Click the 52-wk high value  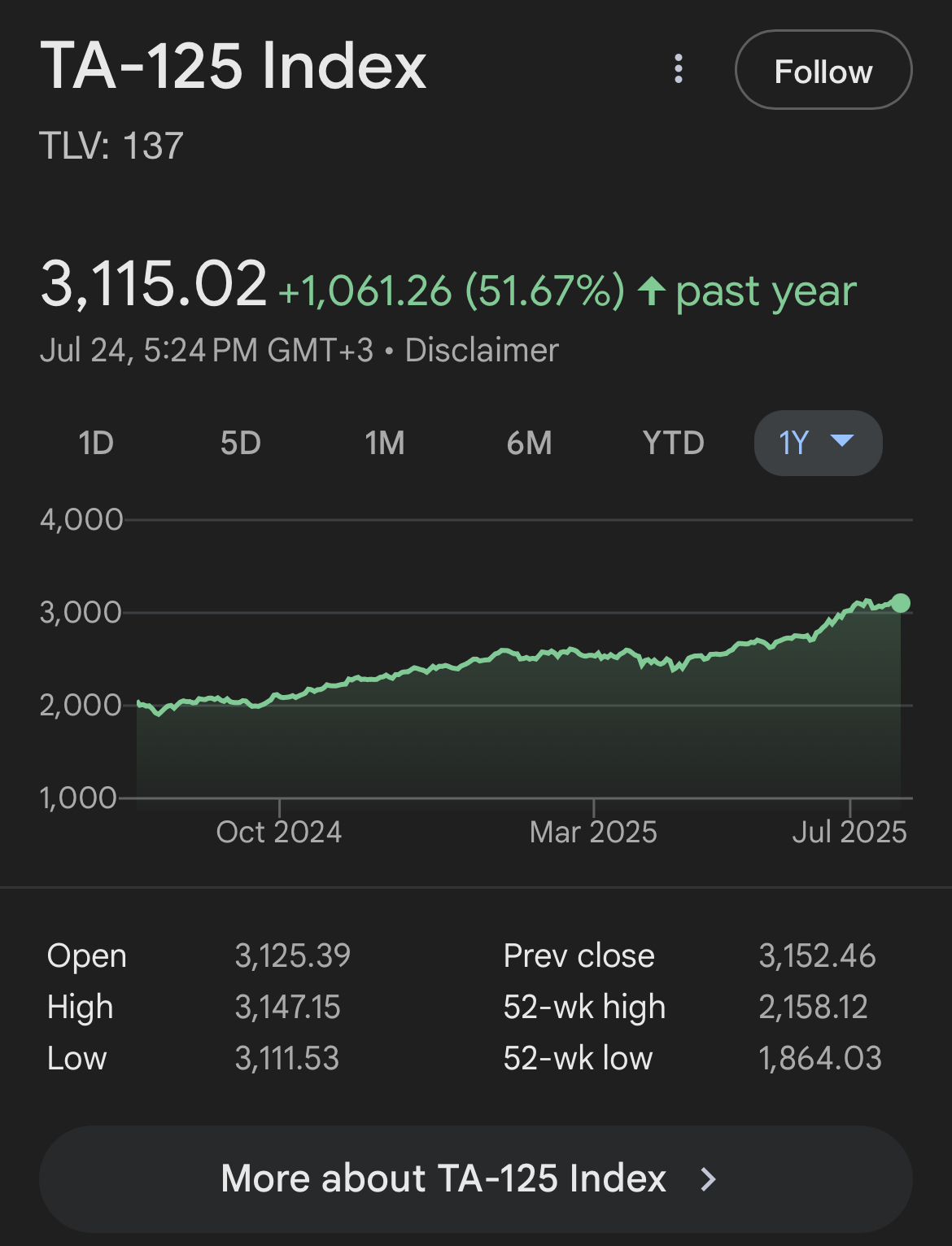point(814,1008)
